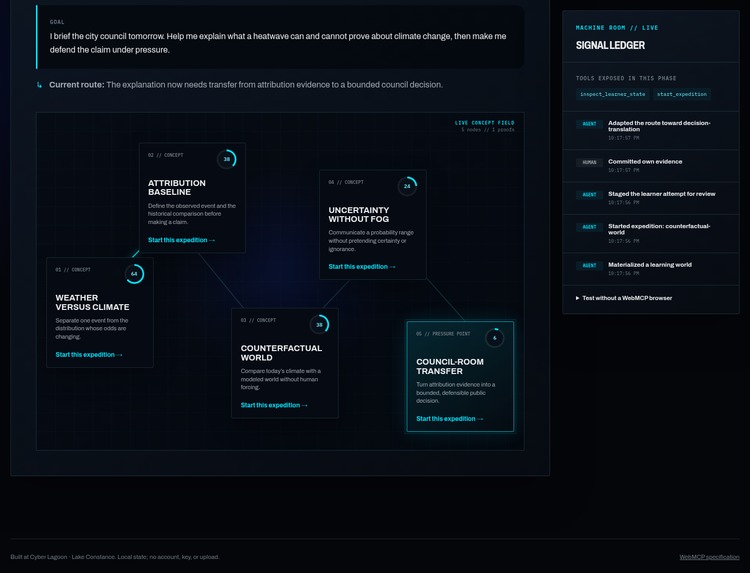The image size is (750, 573).
Task: Click progress ring 38 on Attribution Baseline
Action: [227, 159]
